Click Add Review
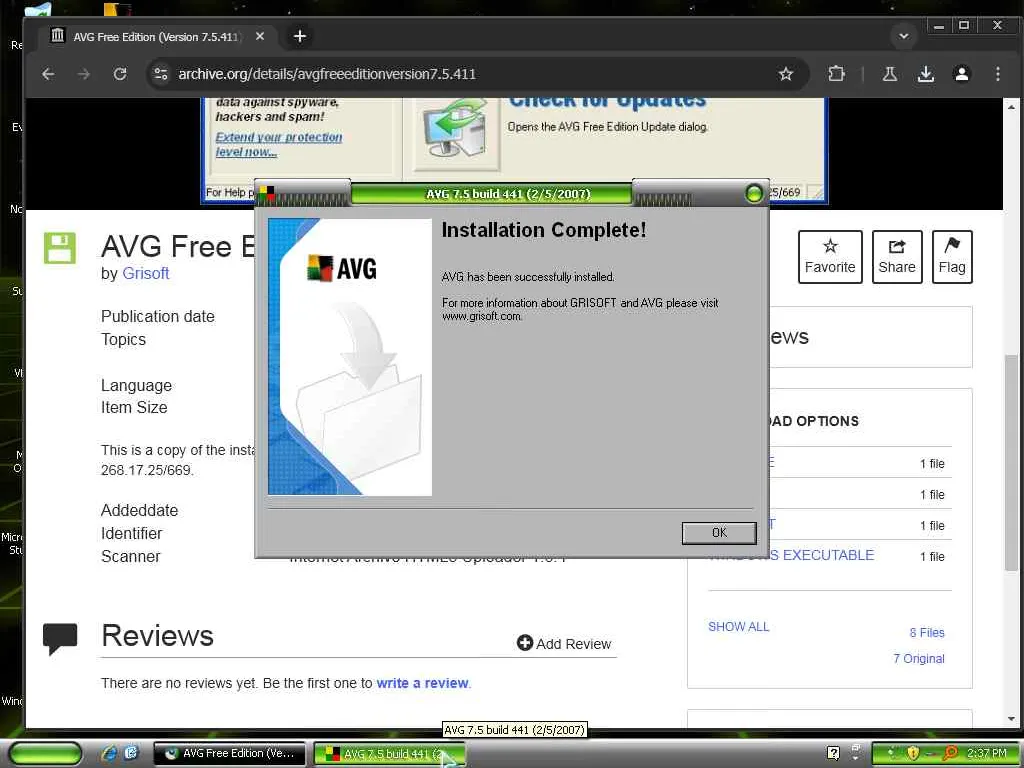Viewport: 1024px width, 768px height. (x=564, y=644)
